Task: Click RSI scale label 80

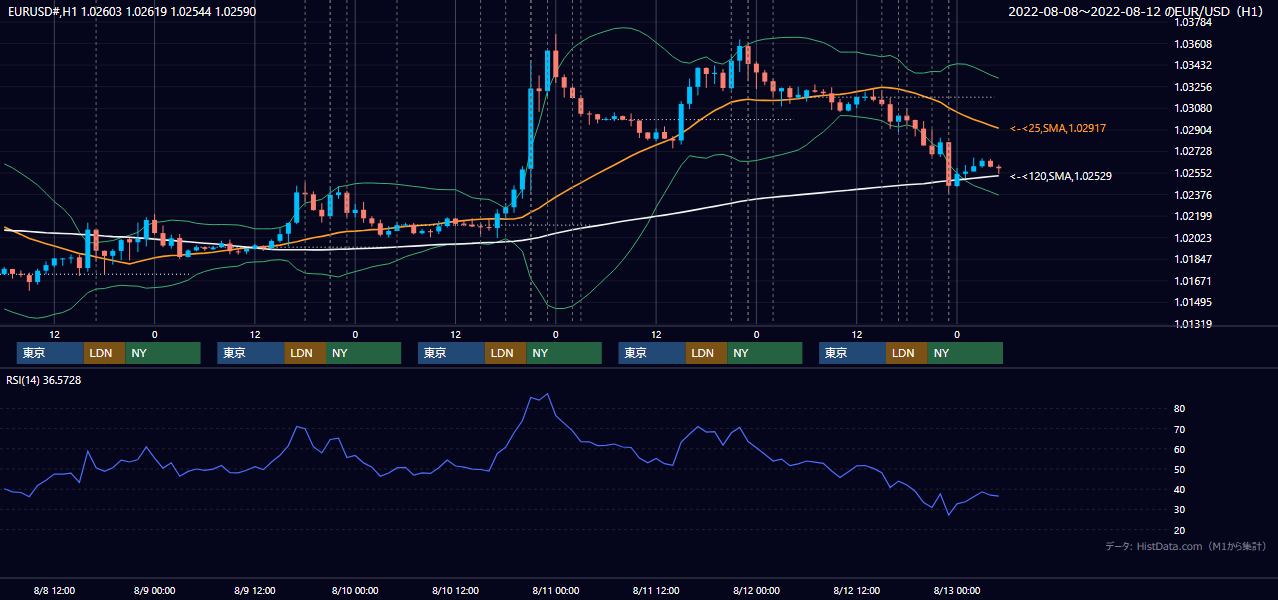Action: [1180, 409]
